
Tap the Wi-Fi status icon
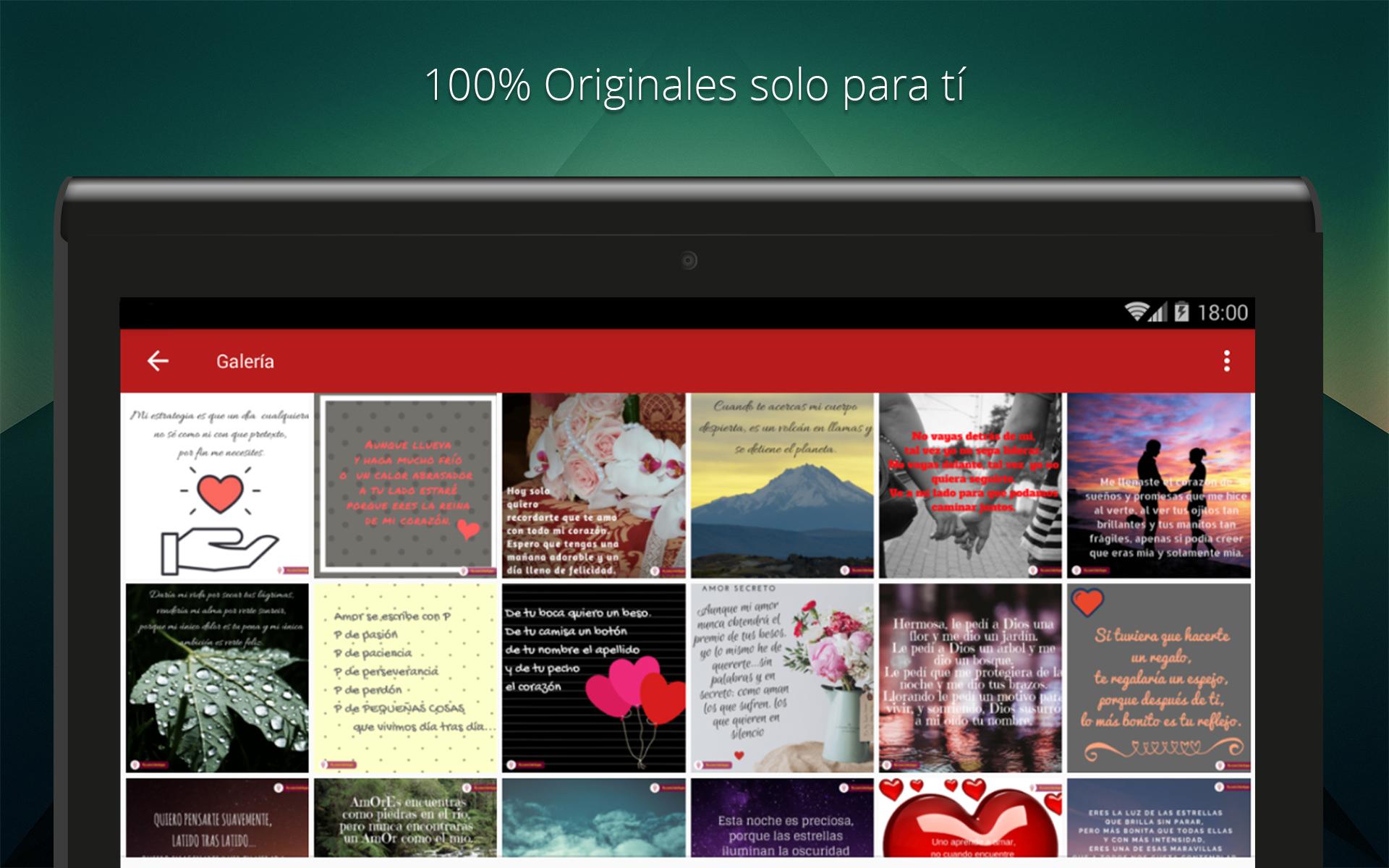tap(1136, 312)
